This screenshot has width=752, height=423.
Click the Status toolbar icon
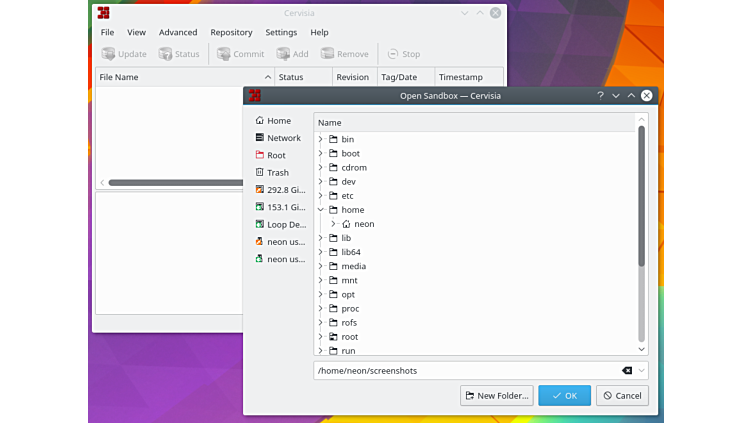tap(165, 54)
